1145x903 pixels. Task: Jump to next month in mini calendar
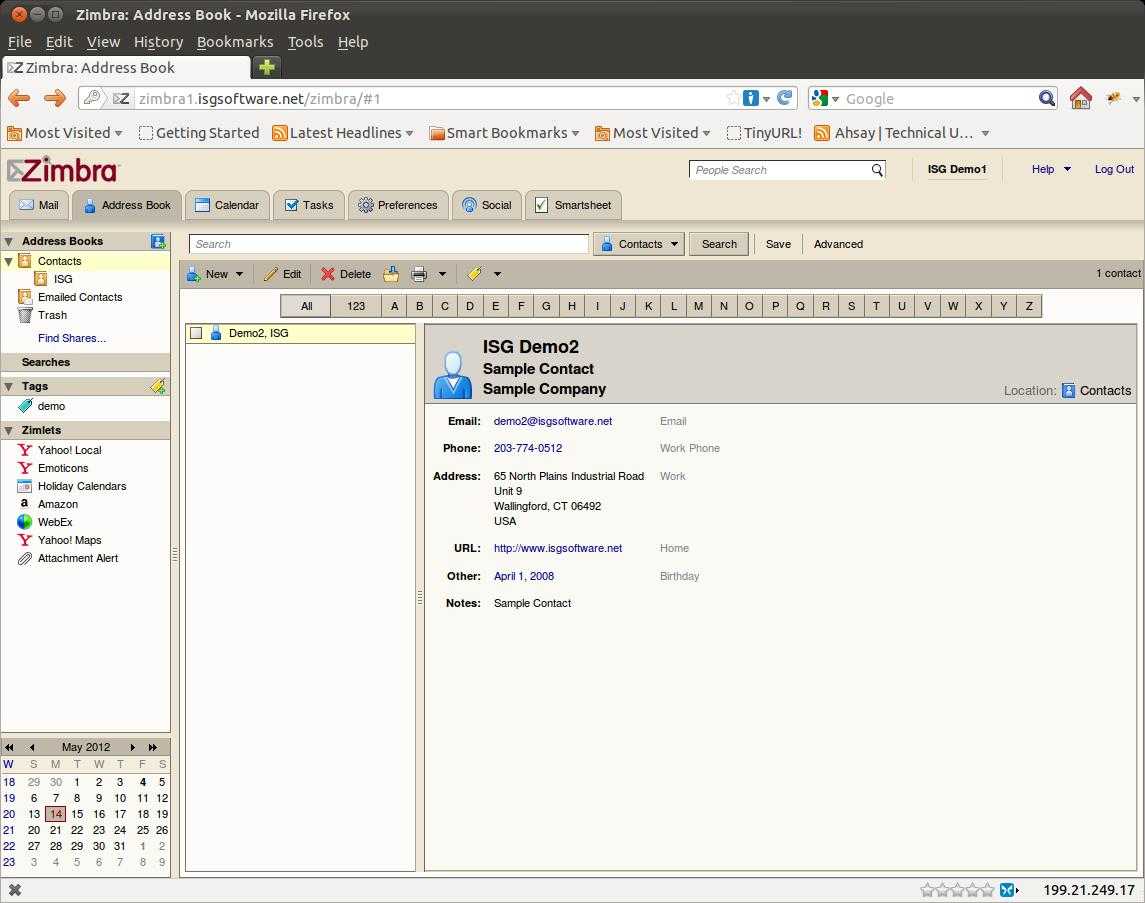[x=132, y=748]
